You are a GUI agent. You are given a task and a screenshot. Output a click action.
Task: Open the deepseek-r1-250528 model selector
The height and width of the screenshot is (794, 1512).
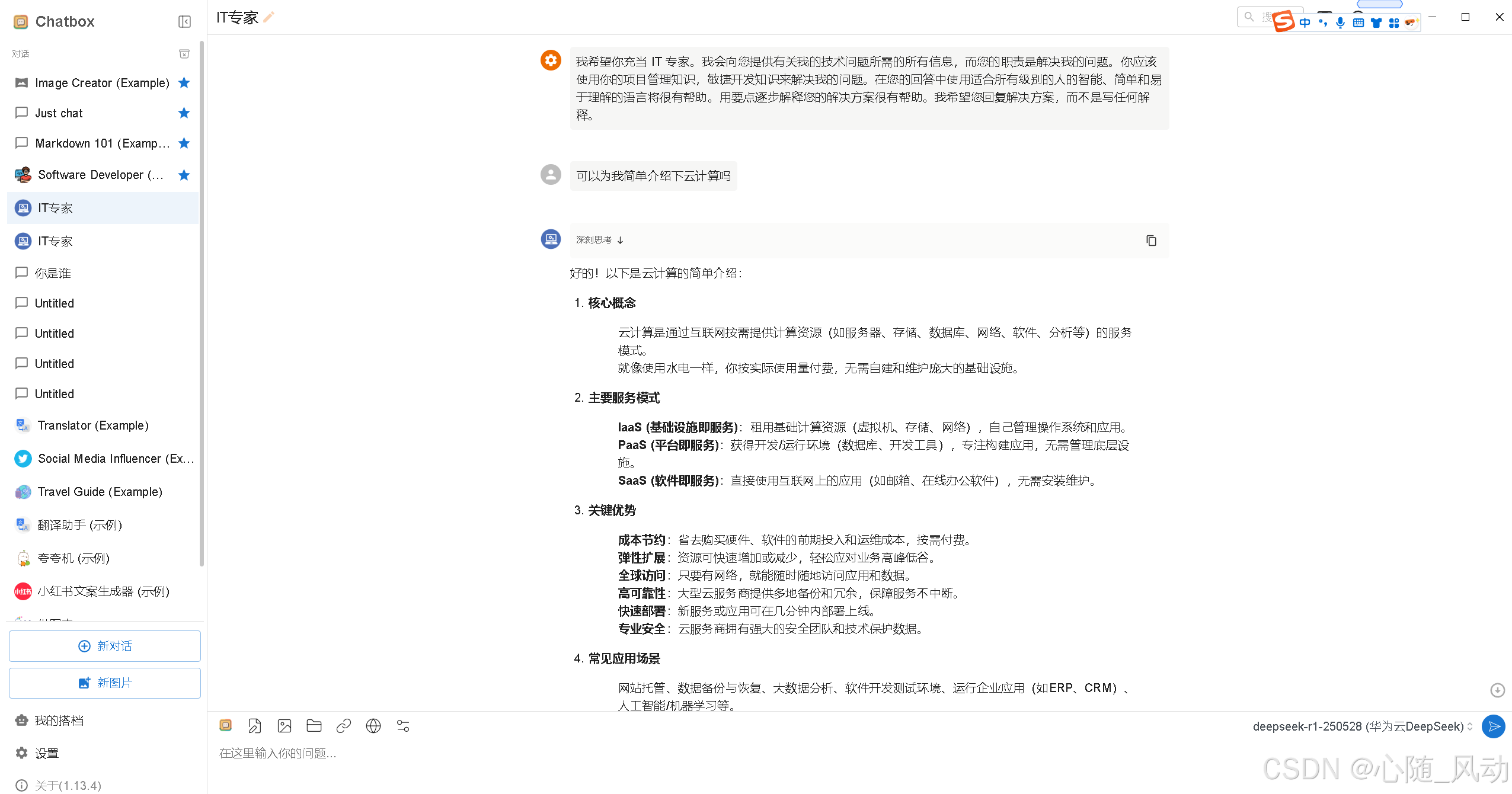point(1361,726)
